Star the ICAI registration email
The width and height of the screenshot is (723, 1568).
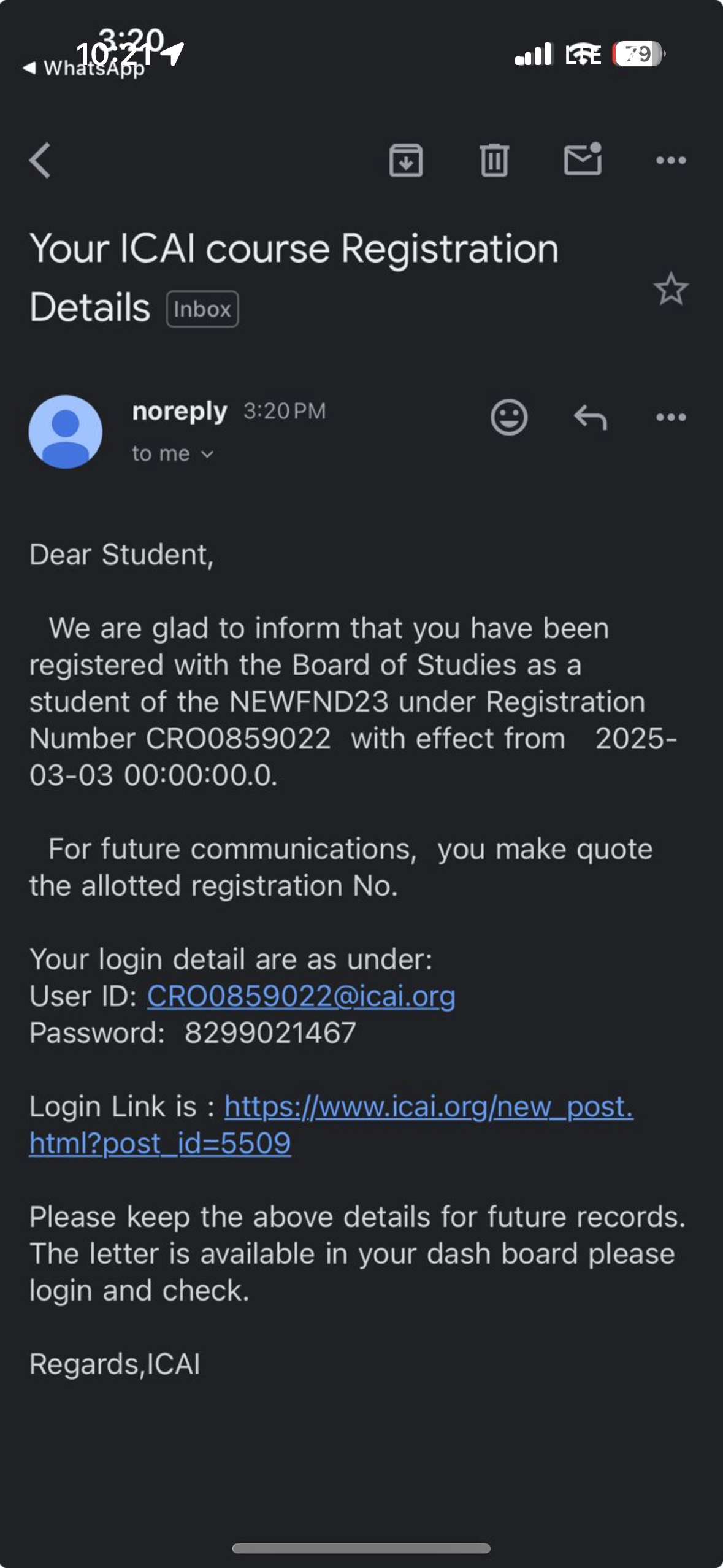(x=671, y=289)
